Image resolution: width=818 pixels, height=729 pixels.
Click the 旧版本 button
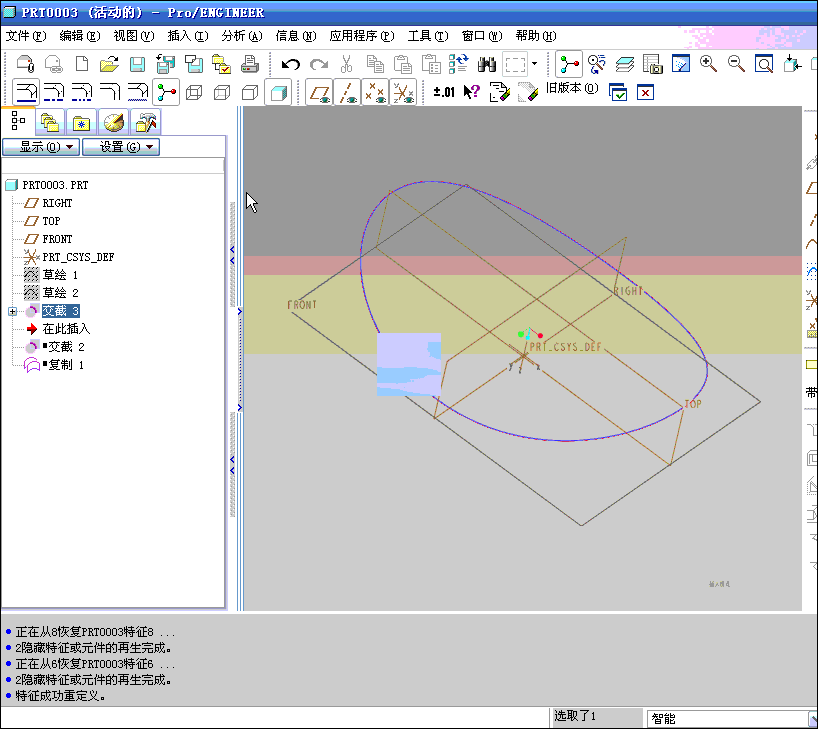tap(571, 89)
